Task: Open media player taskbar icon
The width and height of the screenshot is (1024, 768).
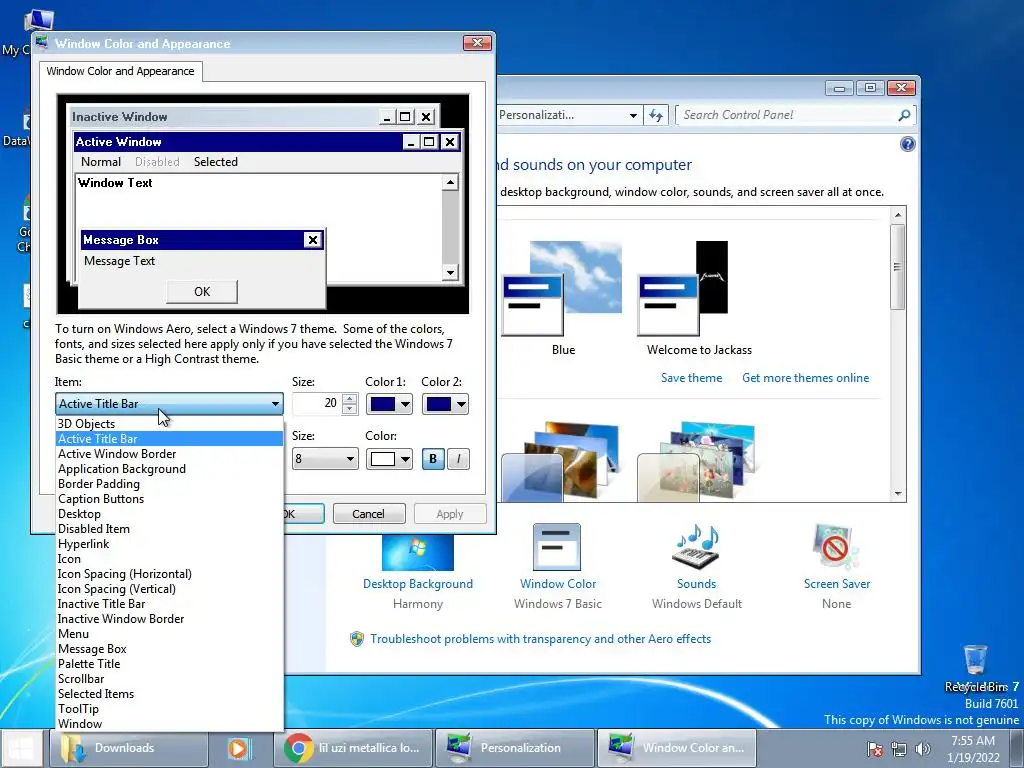Action: pos(239,748)
